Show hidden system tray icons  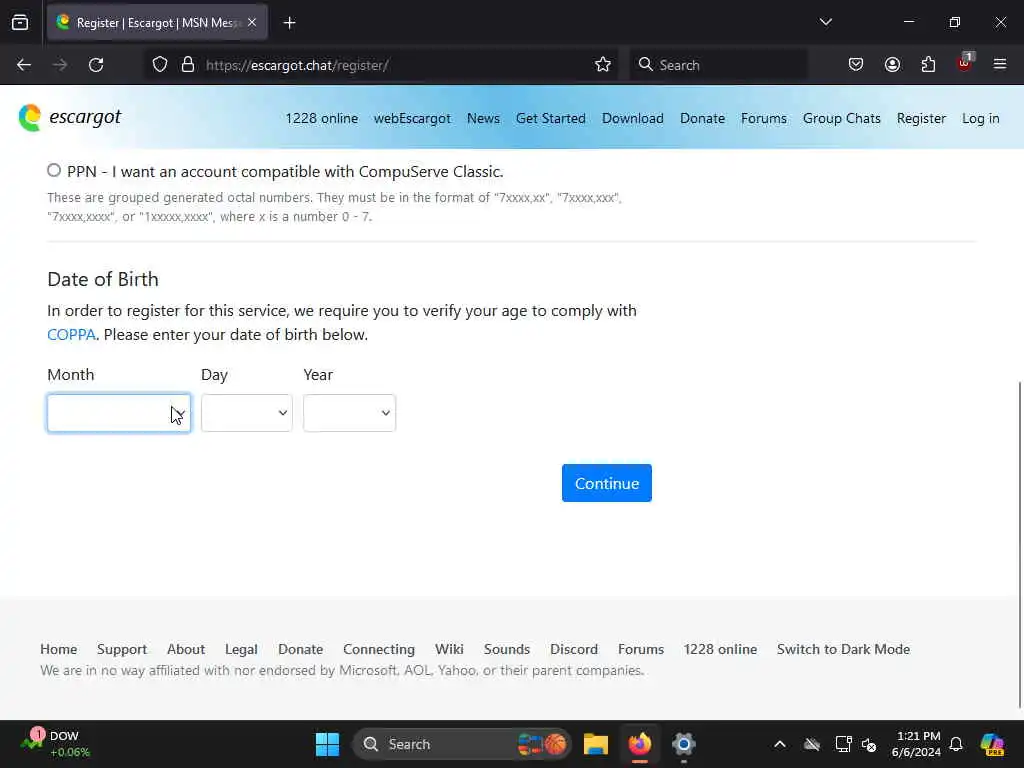tap(780, 744)
